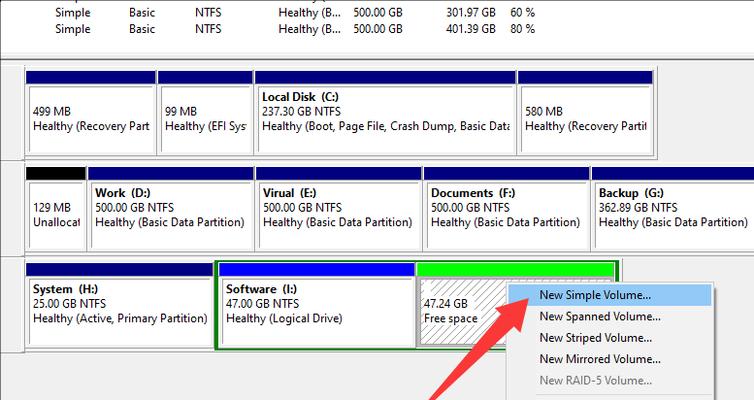Screen dimensions: 754x400
Task: Select the 499 MB Recovery partition
Action: [91, 112]
